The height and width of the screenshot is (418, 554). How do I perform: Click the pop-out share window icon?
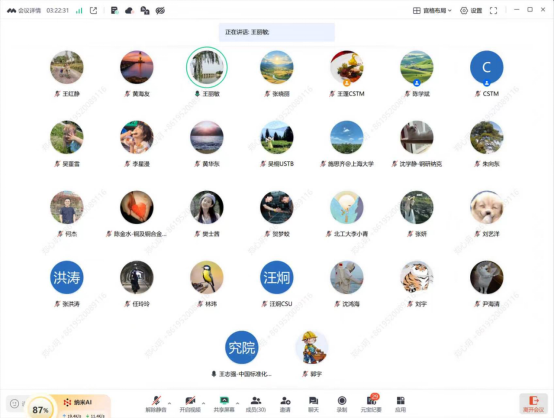click(x=94, y=11)
